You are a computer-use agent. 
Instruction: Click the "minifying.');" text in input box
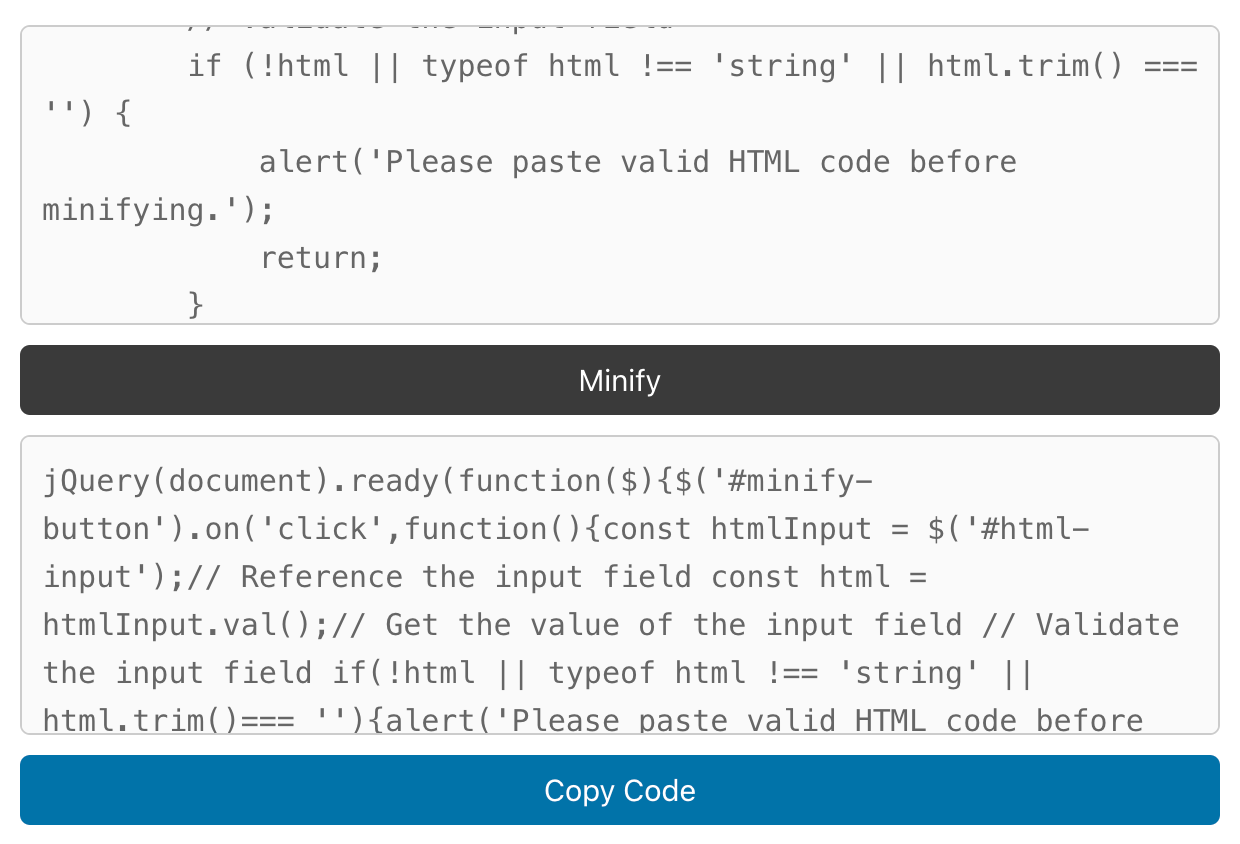pos(158,210)
